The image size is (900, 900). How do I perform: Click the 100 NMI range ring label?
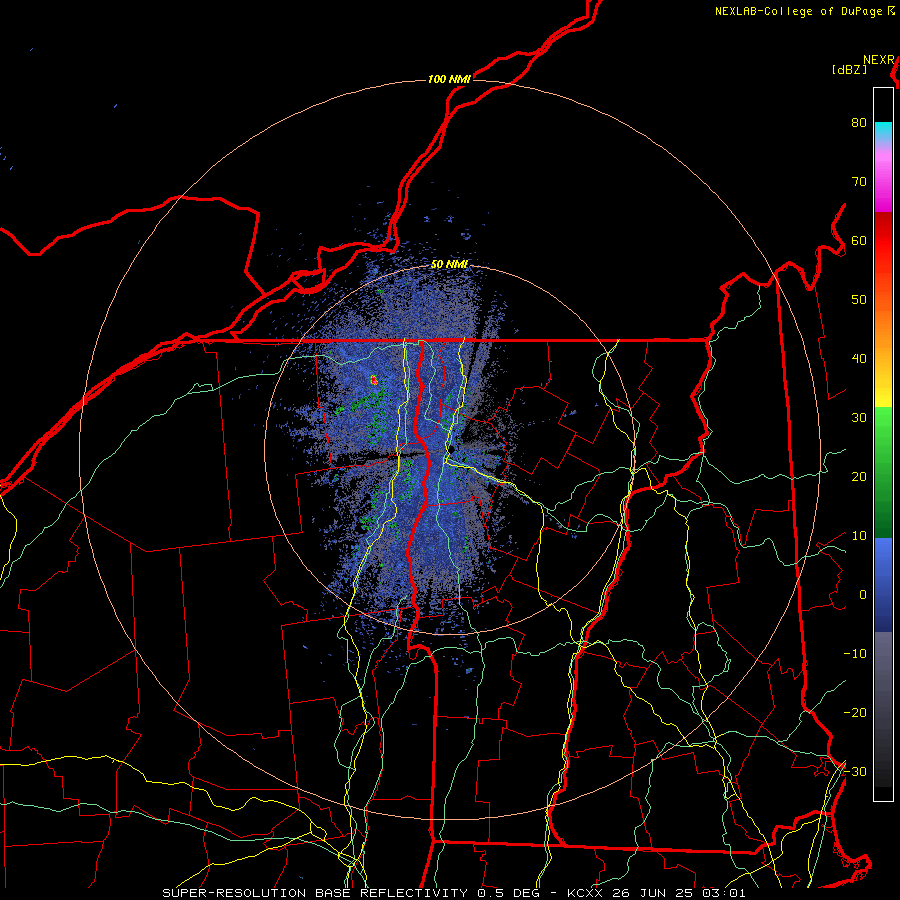[449, 79]
